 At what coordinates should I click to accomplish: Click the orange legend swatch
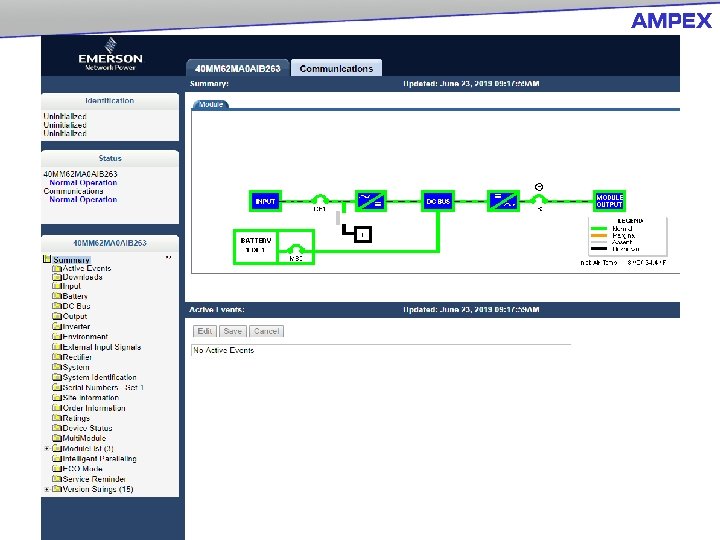pos(599,235)
